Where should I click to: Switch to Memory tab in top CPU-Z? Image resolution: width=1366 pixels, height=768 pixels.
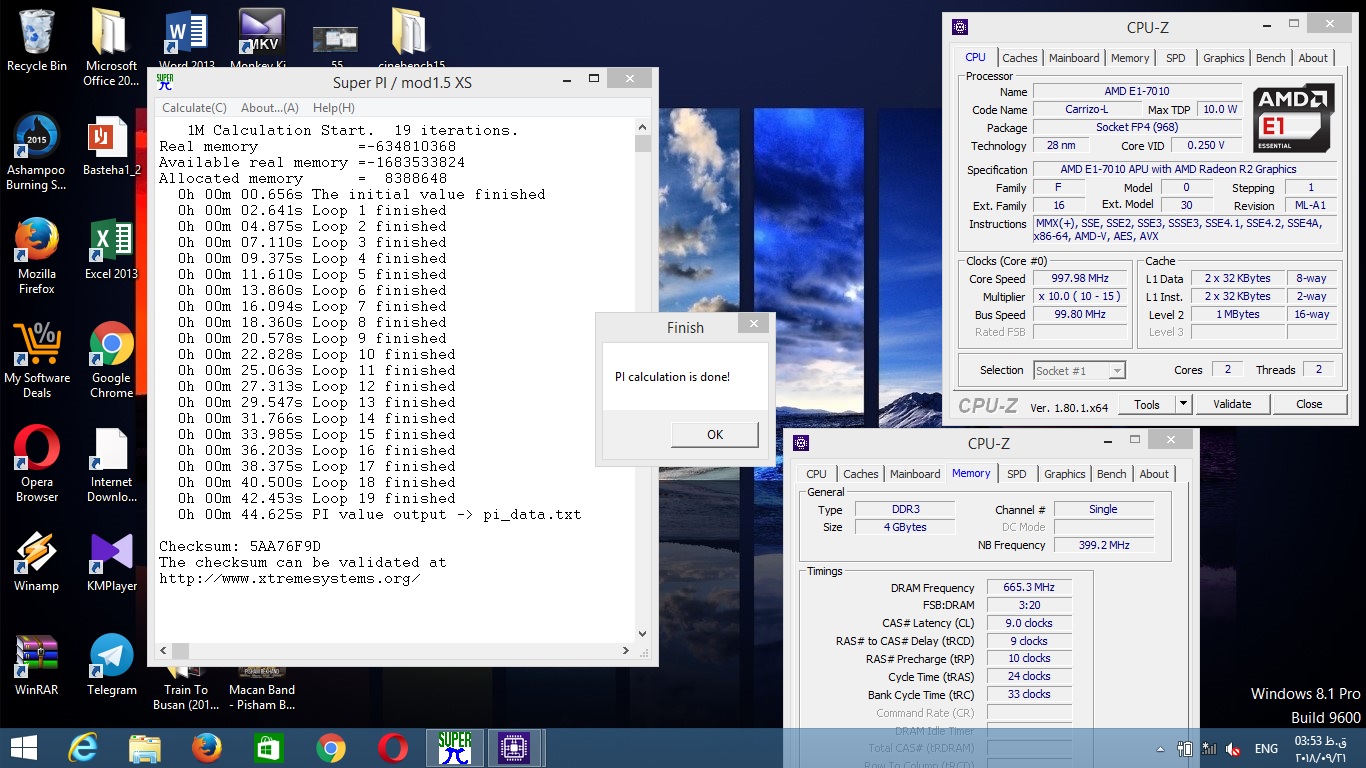tap(1130, 58)
